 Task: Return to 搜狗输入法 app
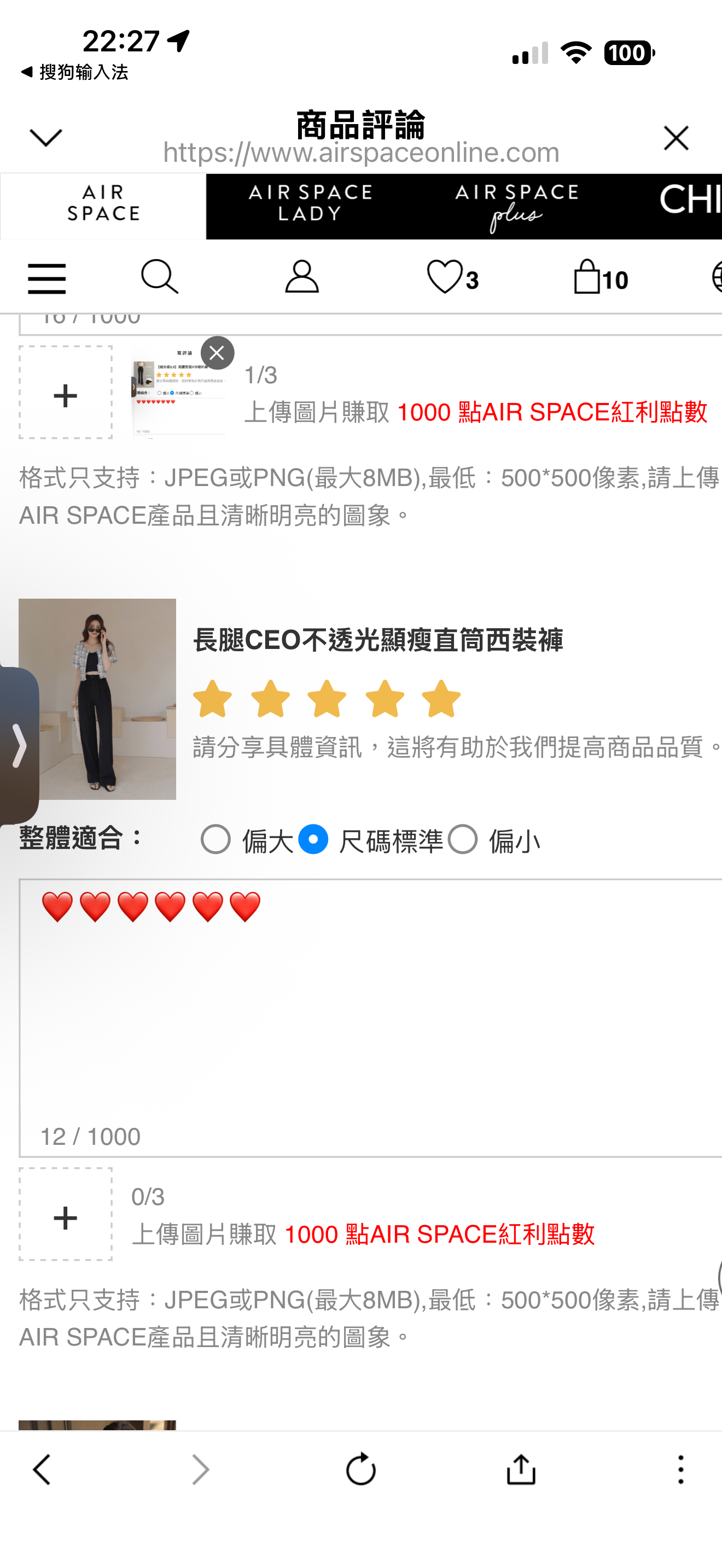[74, 72]
